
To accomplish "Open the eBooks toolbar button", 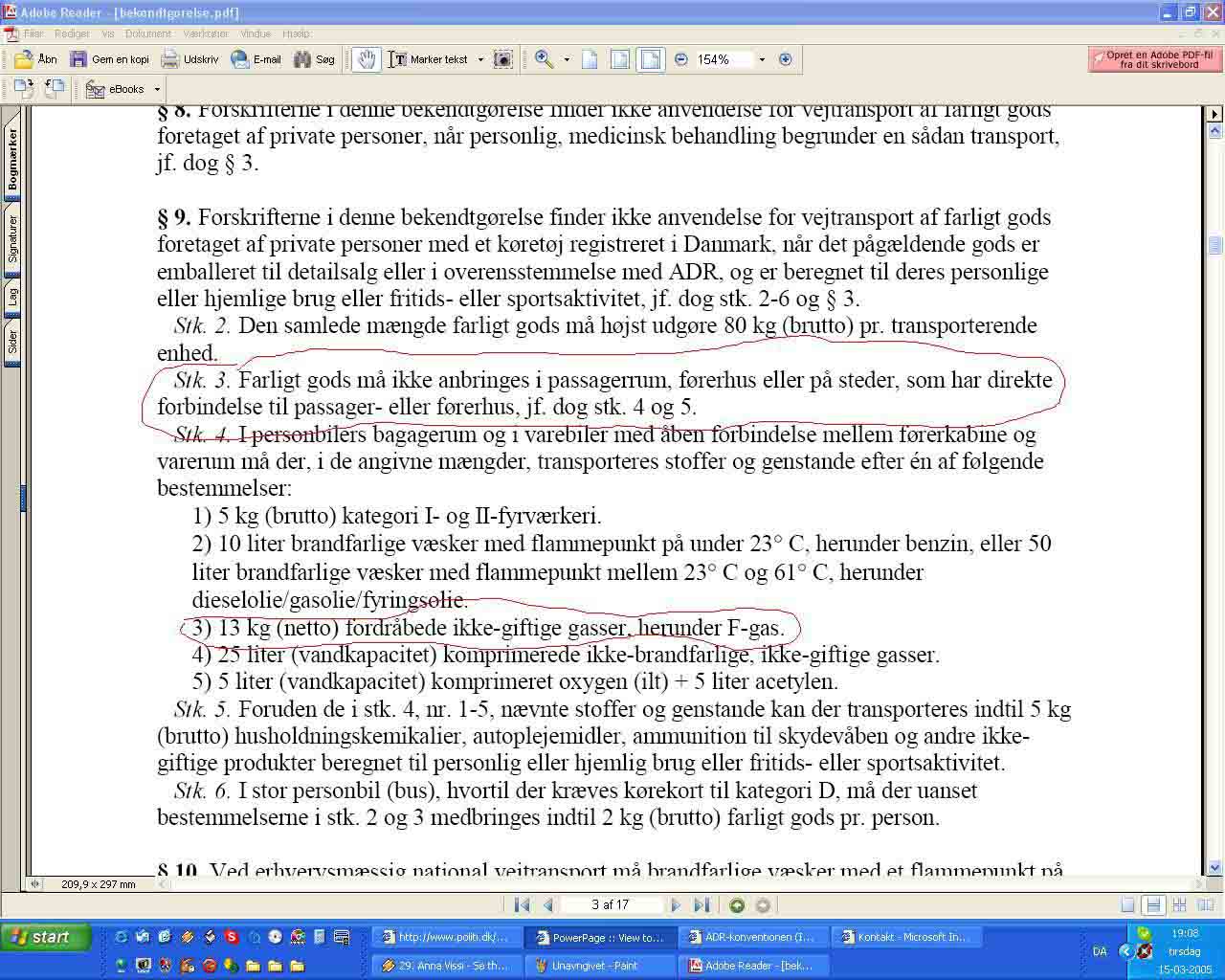I will [x=117, y=89].
